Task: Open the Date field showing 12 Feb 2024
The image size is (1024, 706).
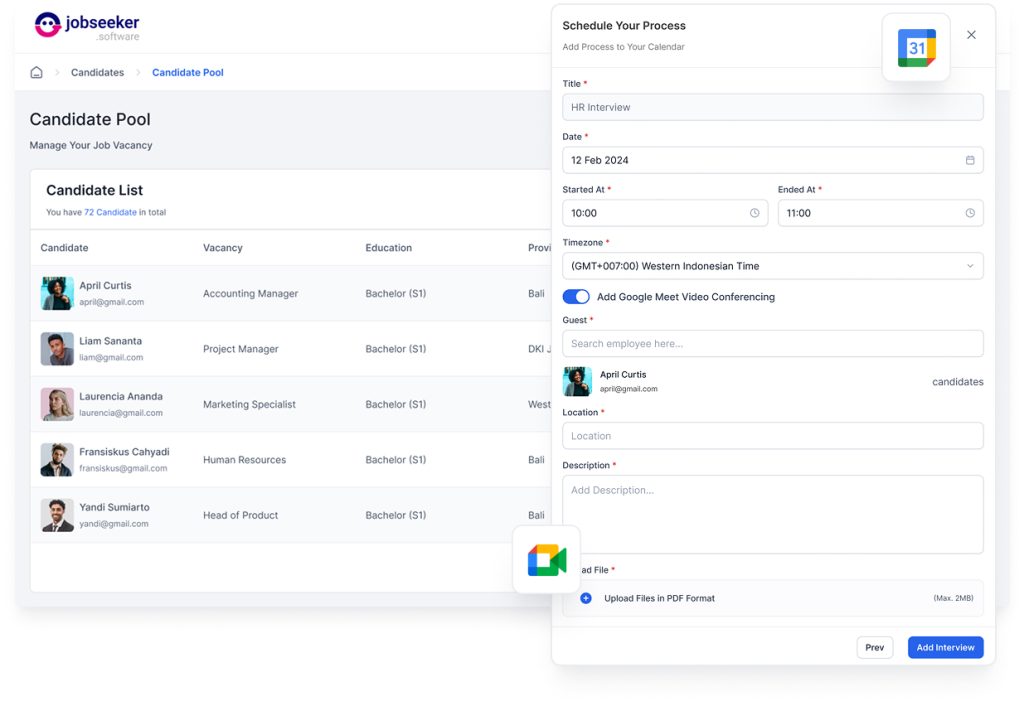Action: click(773, 160)
